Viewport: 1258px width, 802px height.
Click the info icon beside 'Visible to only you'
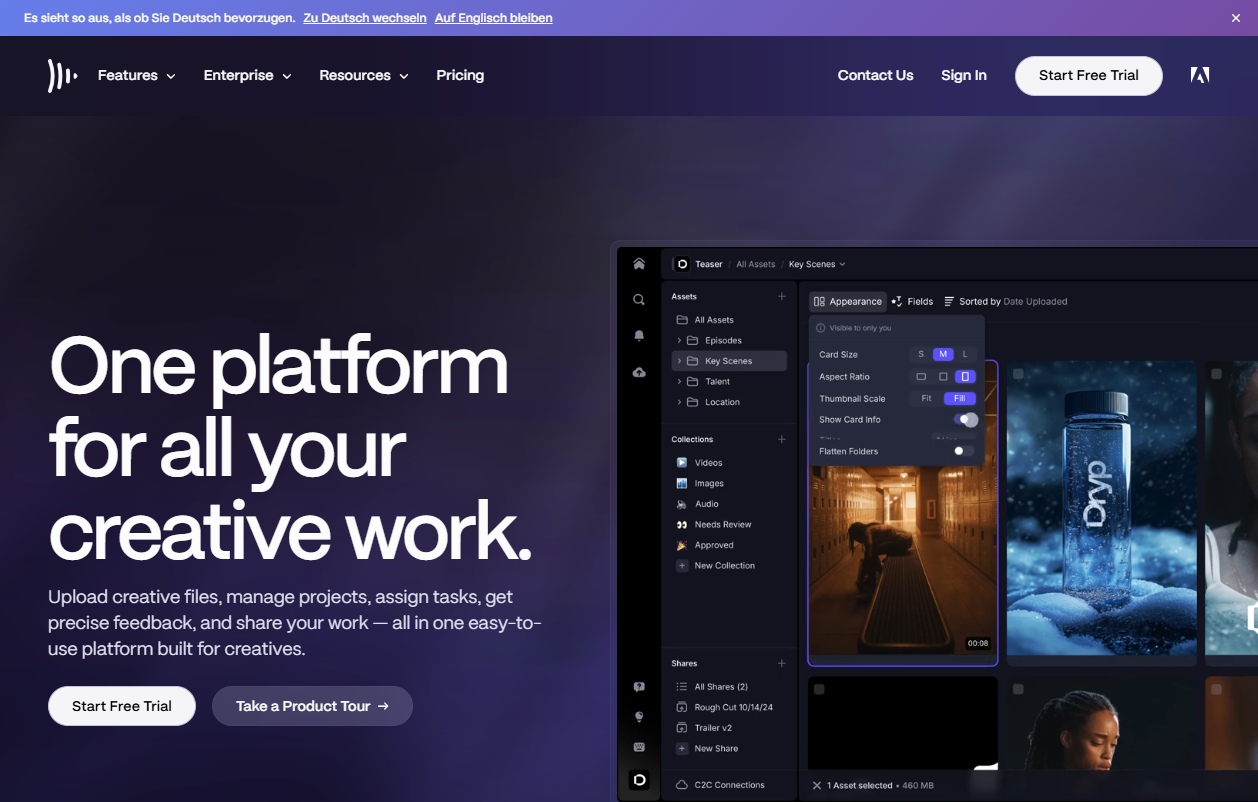point(821,328)
